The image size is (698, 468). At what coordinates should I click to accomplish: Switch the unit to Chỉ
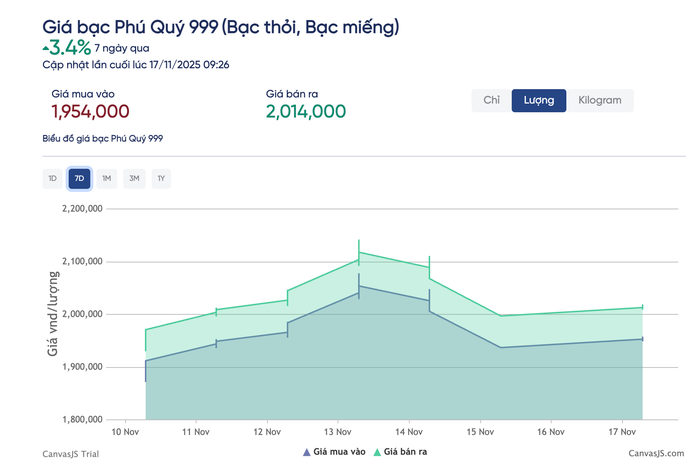tap(491, 100)
